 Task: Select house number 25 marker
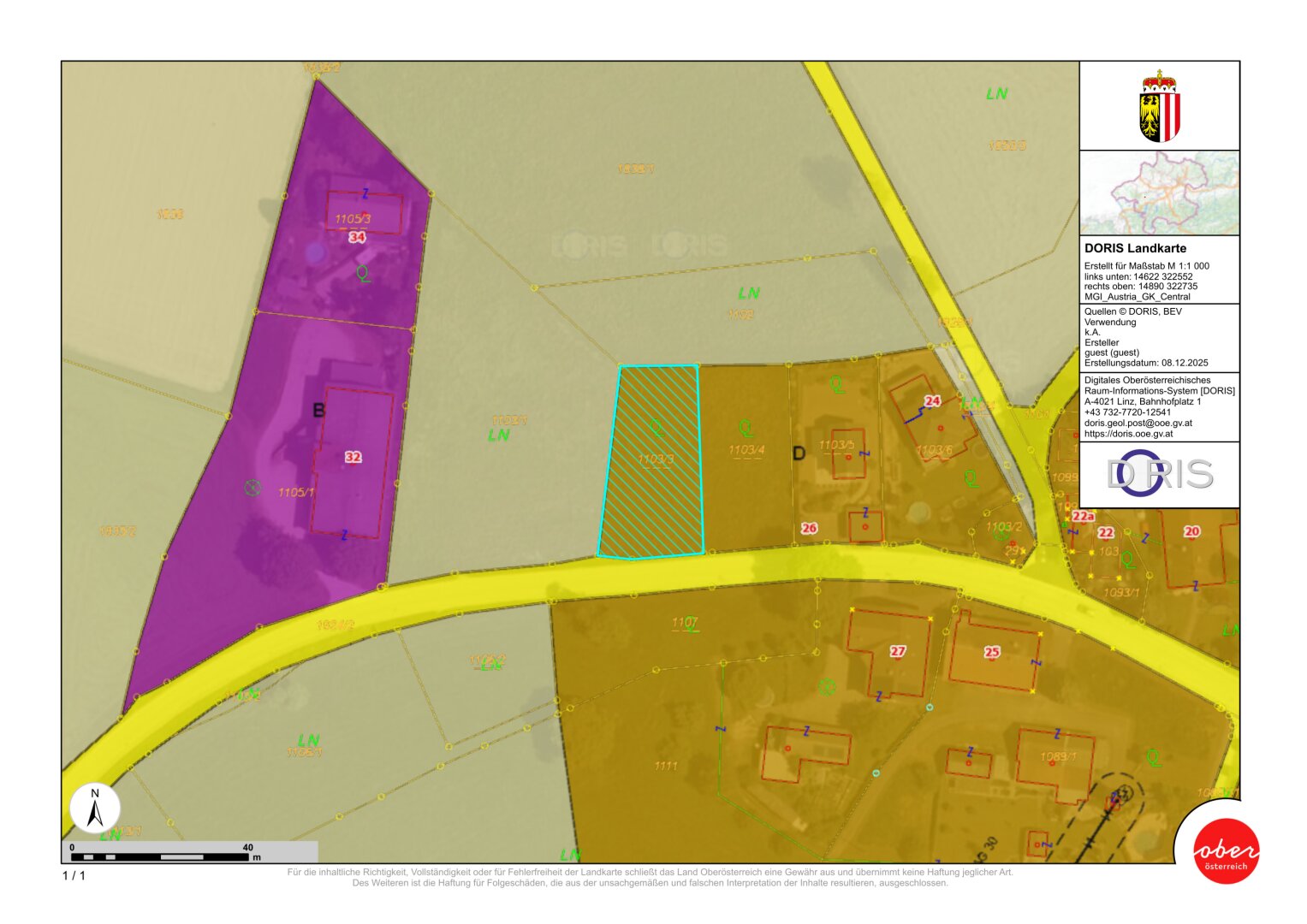992,652
